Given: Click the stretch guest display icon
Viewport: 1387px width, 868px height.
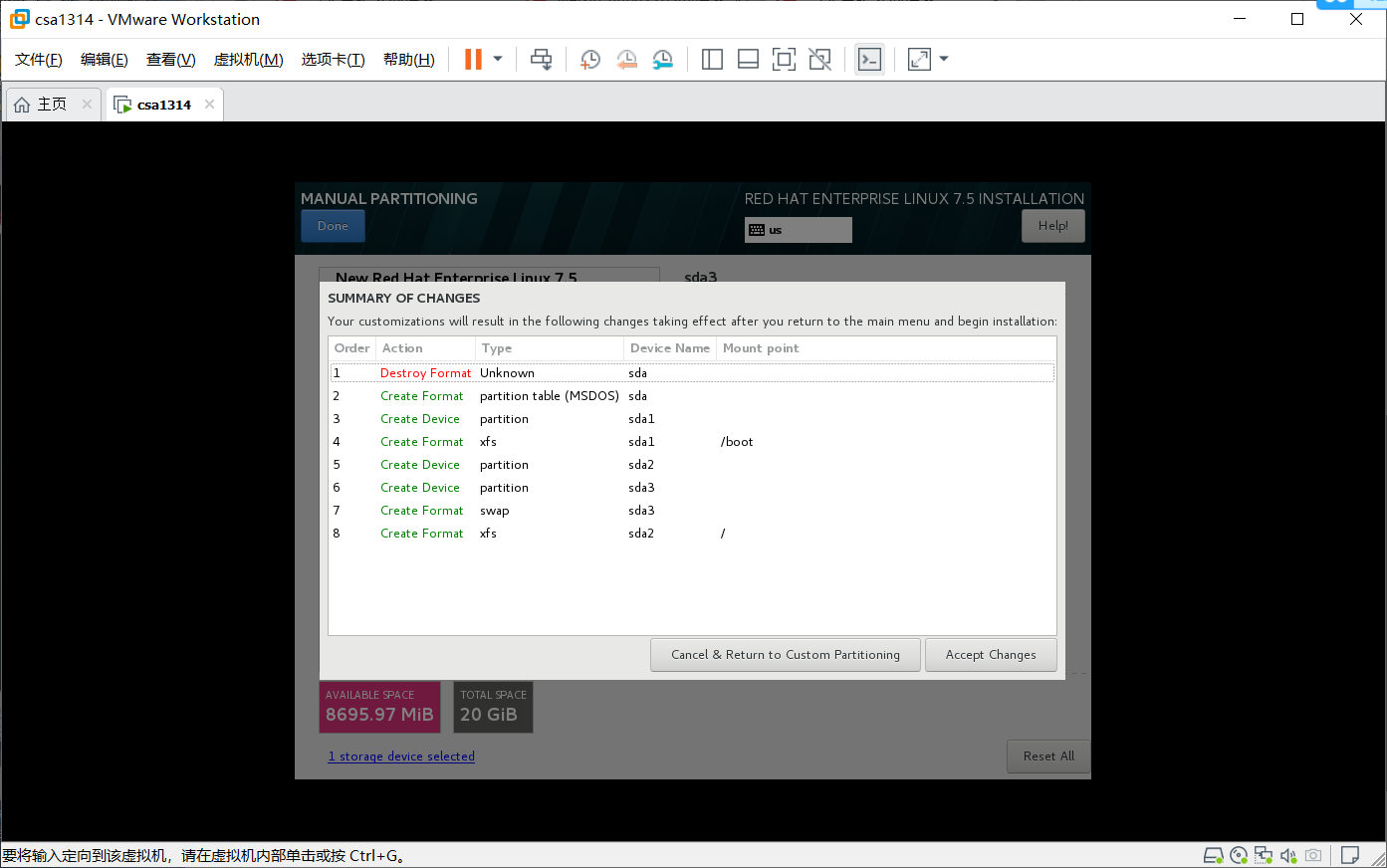Looking at the screenshot, I should click(919, 60).
